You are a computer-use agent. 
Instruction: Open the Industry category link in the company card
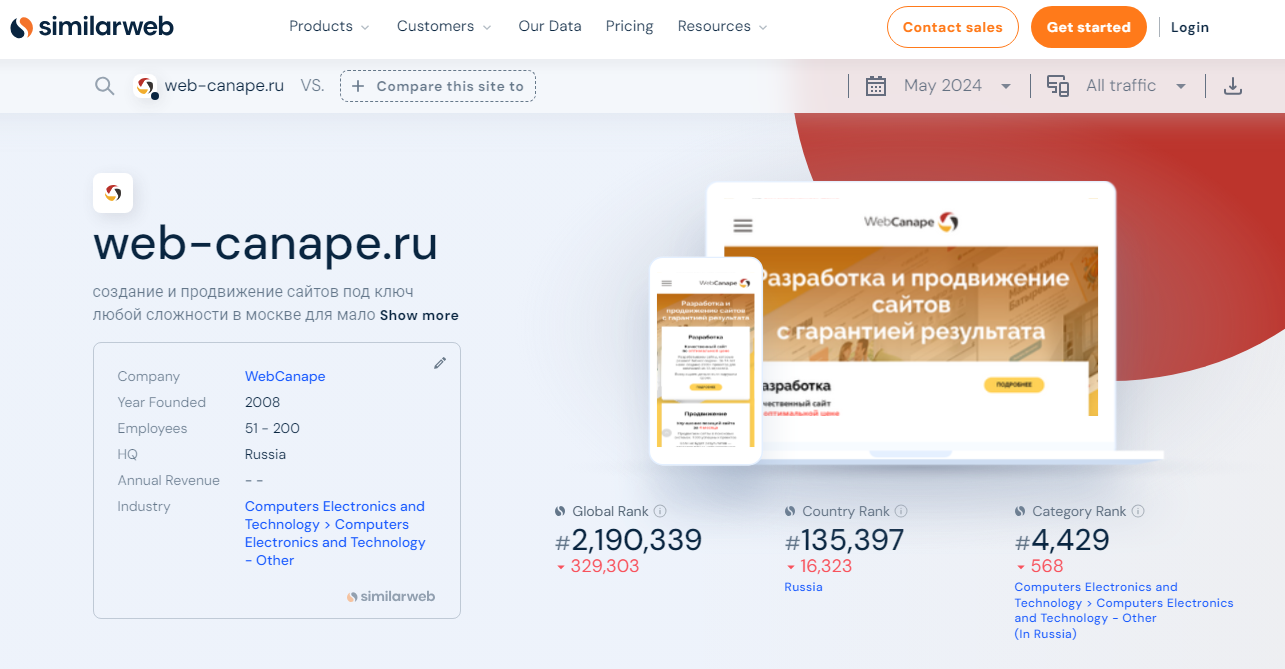point(335,533)
